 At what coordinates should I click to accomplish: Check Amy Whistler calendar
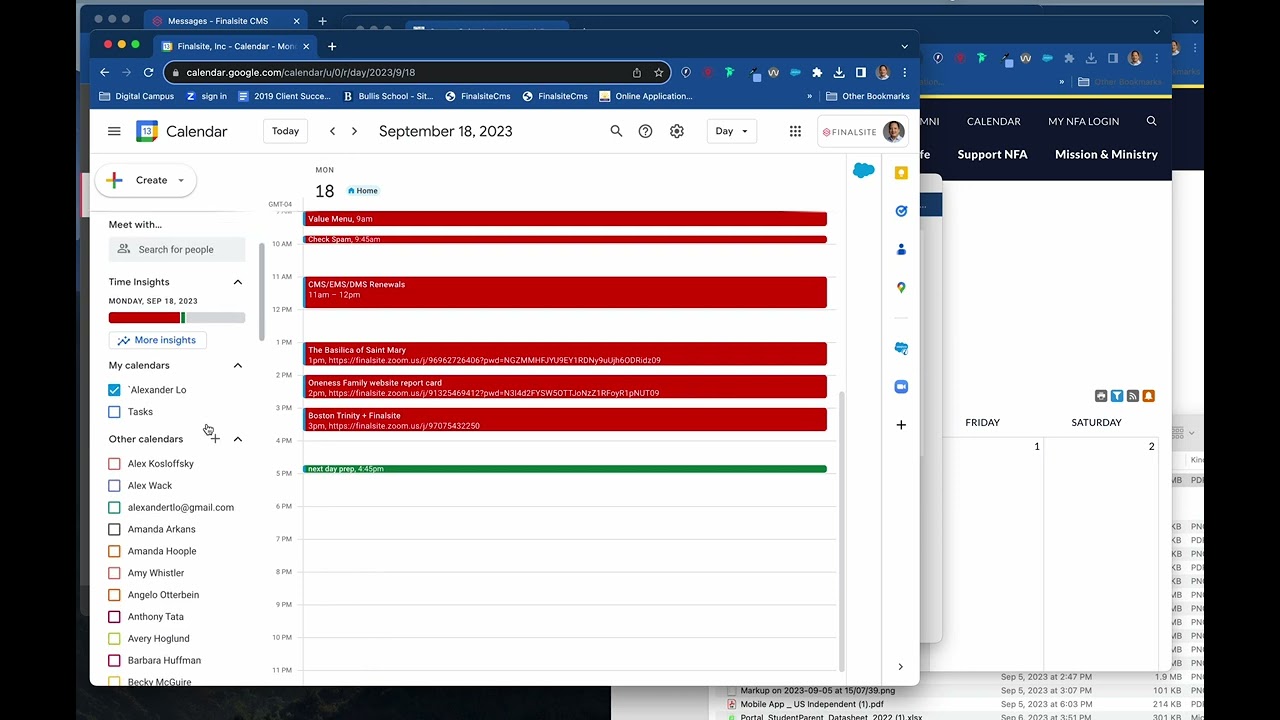(114, 573)
